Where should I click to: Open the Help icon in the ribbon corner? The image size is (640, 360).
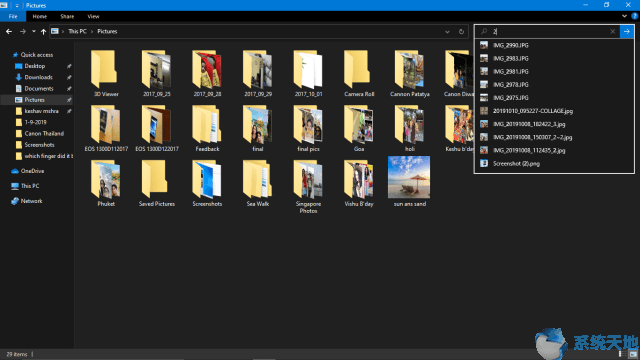click(x=635, y=16)
